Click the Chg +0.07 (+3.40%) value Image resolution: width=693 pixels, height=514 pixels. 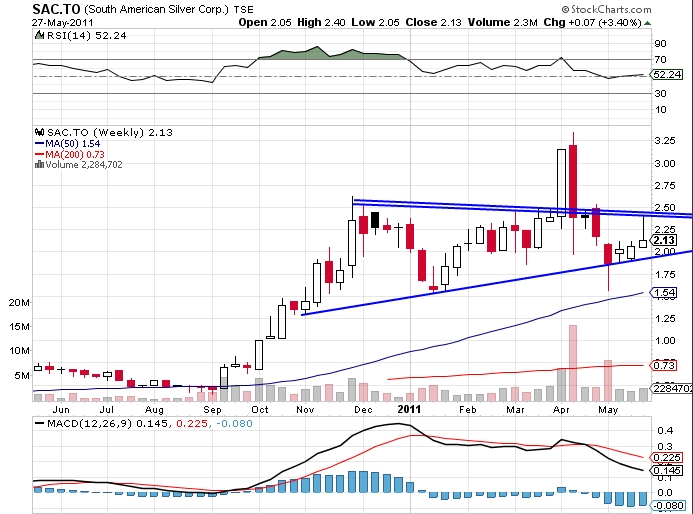click(x=592, y=23)
